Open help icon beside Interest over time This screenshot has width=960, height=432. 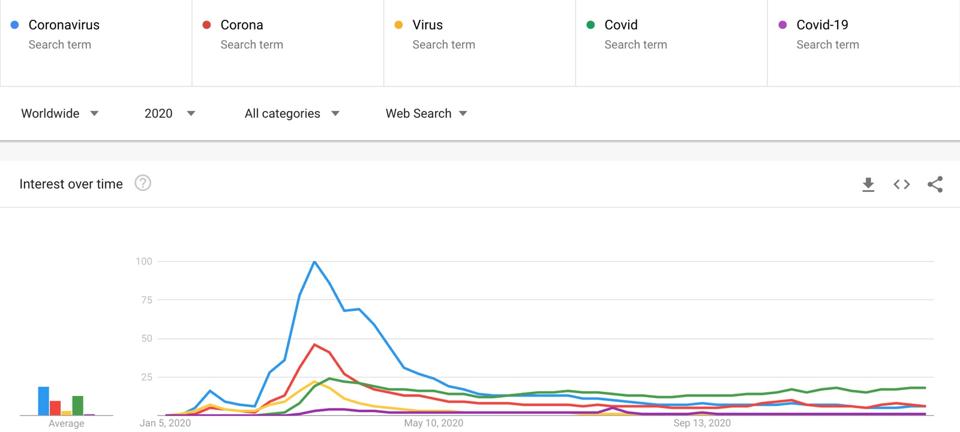pyautogui.click(x=143, y=183)
